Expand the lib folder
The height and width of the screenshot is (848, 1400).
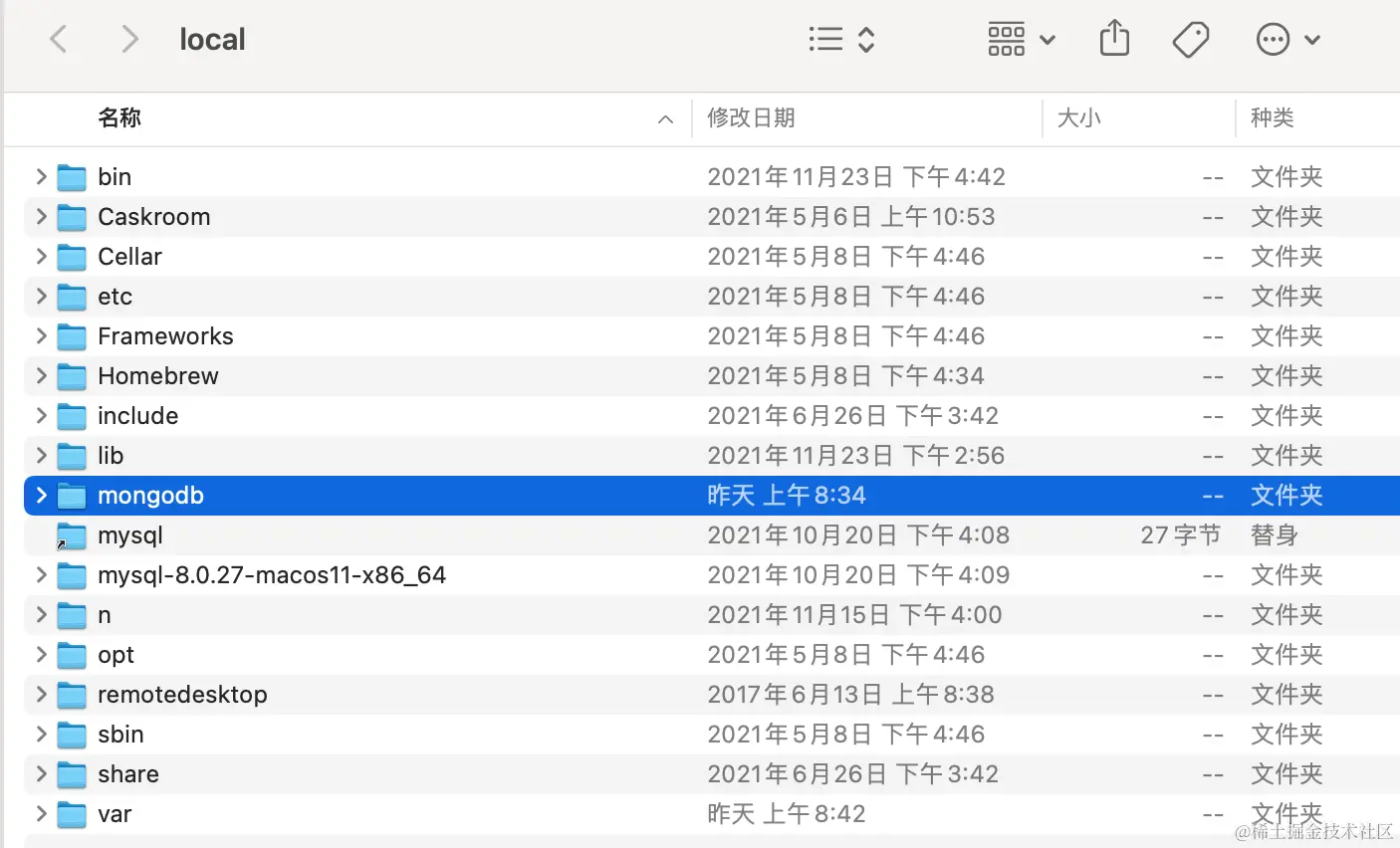tap(41, 456)
